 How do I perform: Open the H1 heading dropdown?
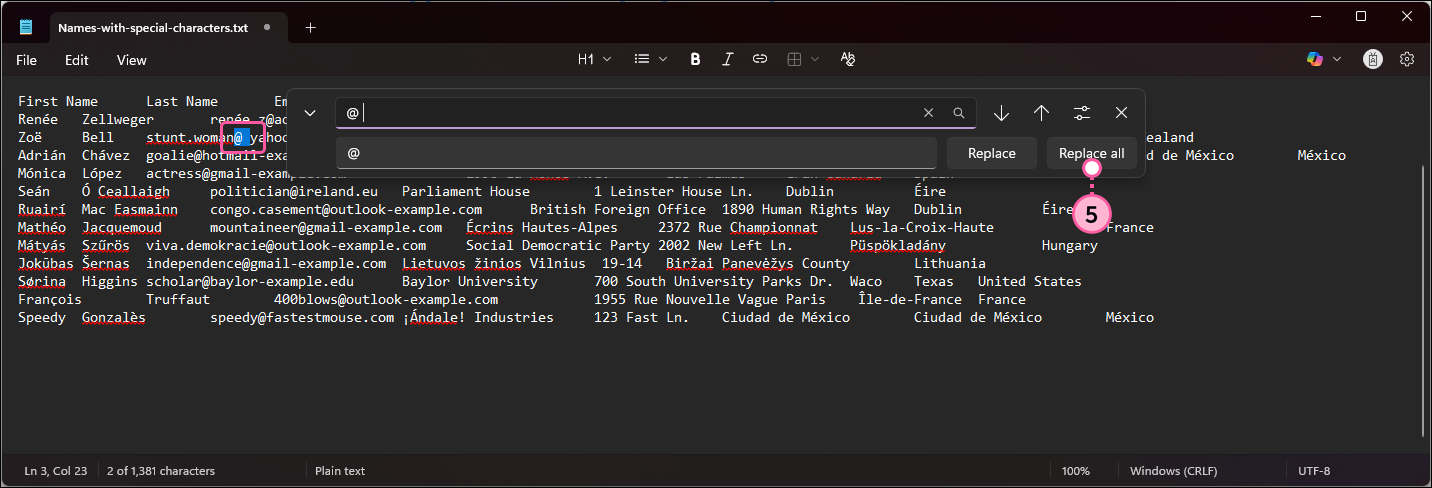pos(594,59)
